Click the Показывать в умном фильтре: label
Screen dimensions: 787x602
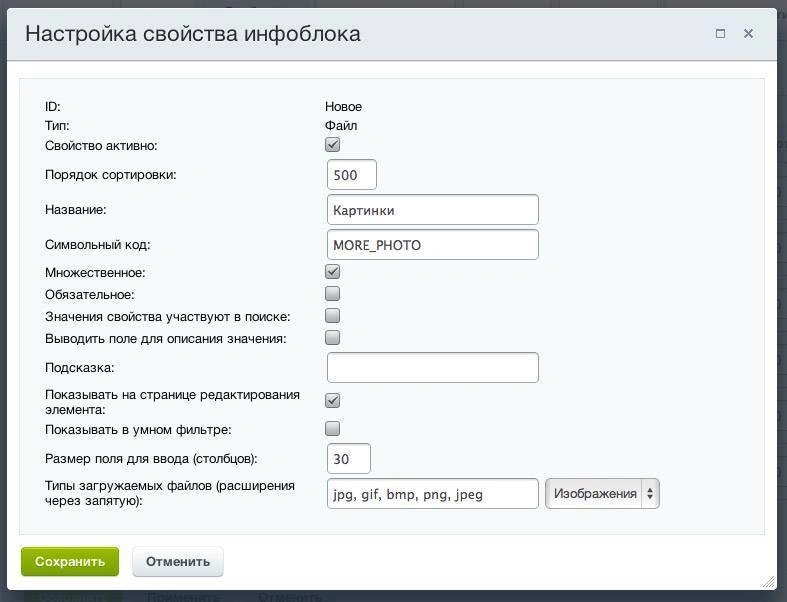[x=138, y=430]
